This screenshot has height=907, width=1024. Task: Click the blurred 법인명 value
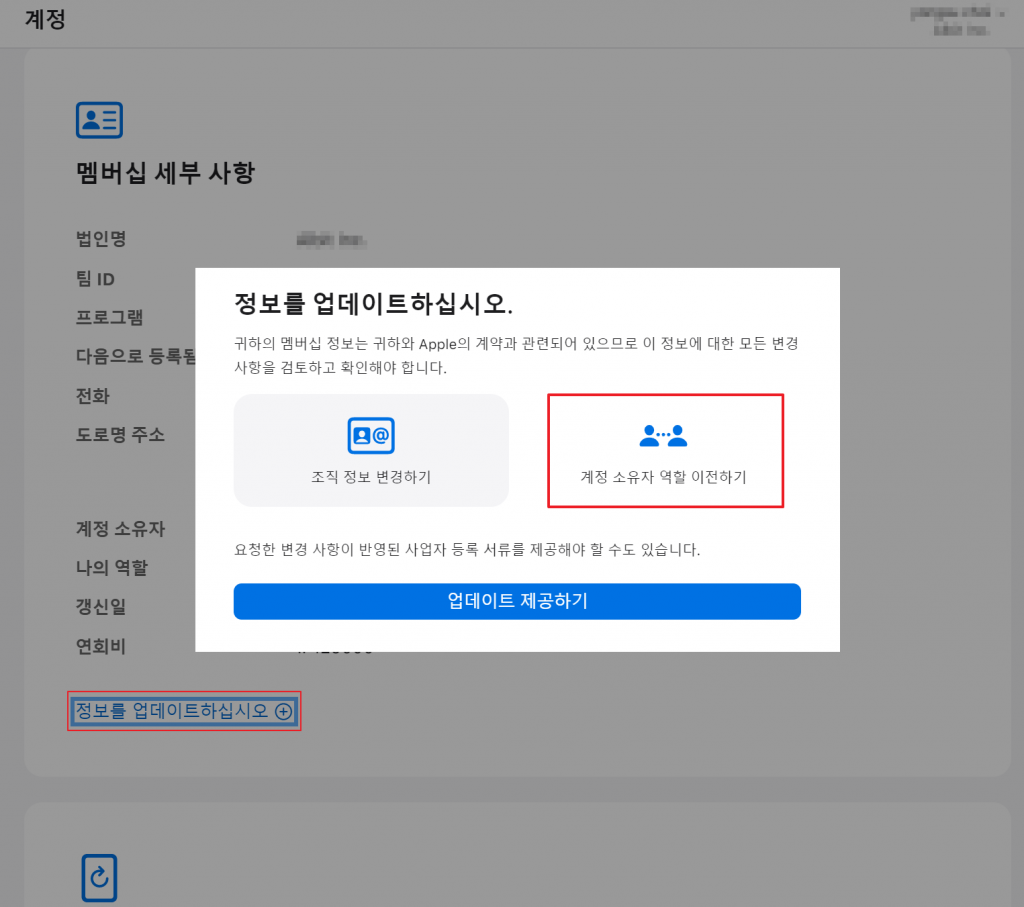coord(331,240)
